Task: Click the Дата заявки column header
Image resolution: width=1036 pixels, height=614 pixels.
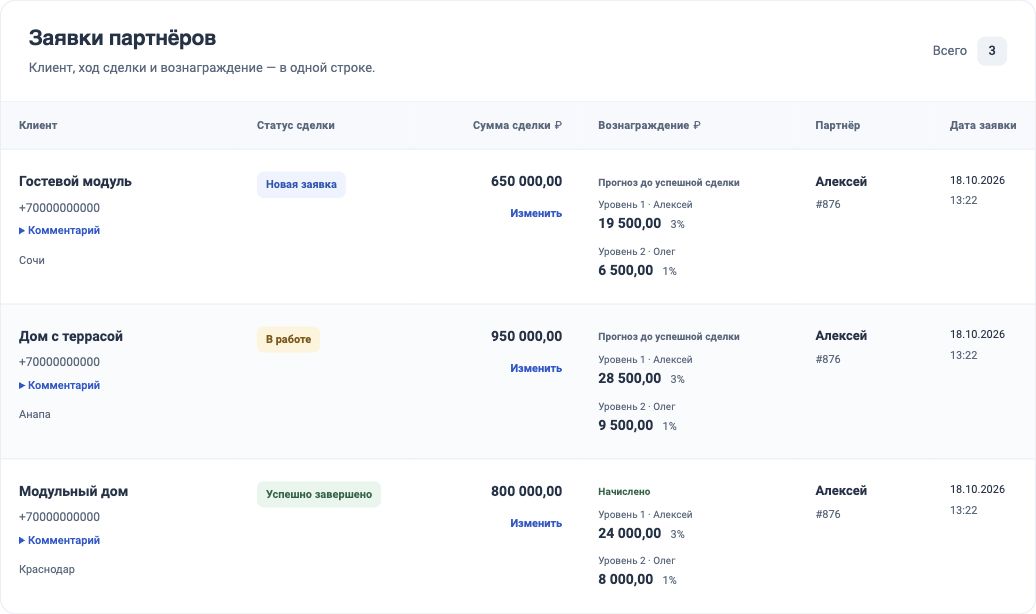Action: point(982,125)
